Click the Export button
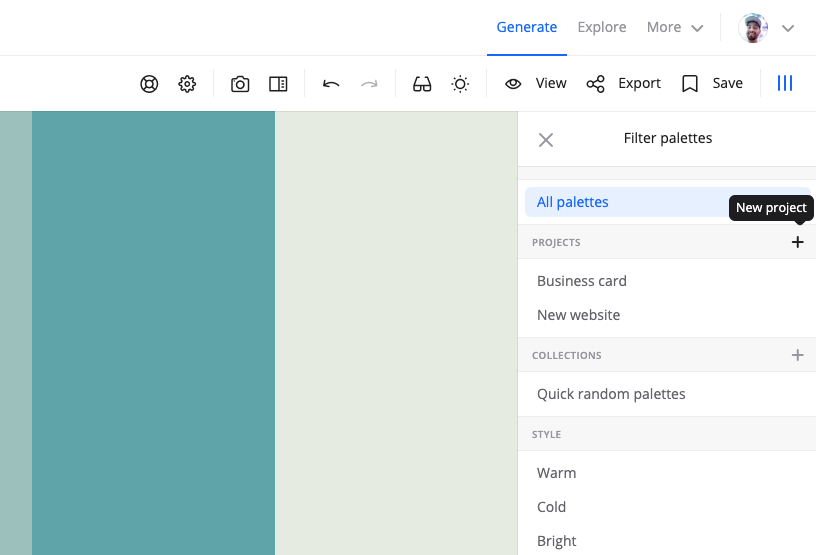816x555 pixels. [624, 84]
